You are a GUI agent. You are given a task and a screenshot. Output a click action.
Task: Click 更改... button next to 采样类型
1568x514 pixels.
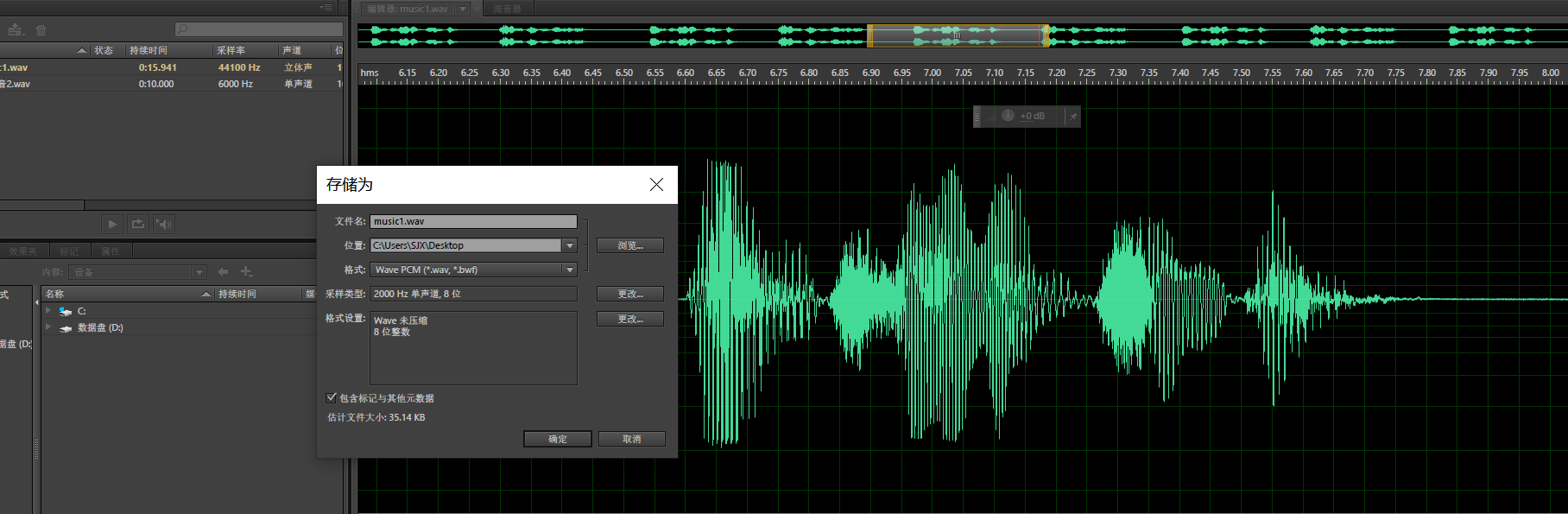(x=630, y=294)
